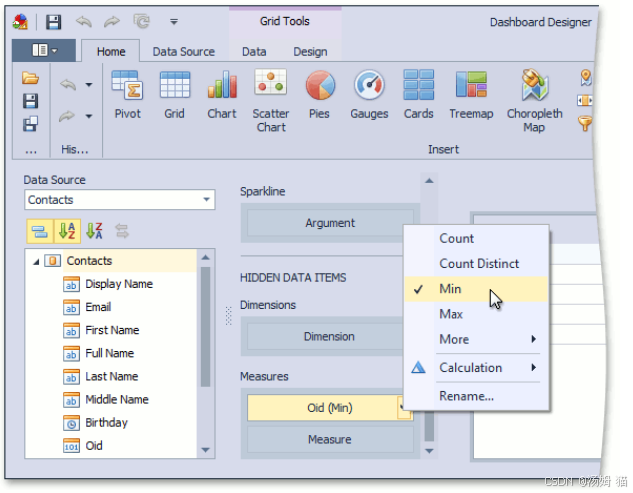Open the customize quick access toolbar dropdown
Screen dimensions: 633x493
174,22
